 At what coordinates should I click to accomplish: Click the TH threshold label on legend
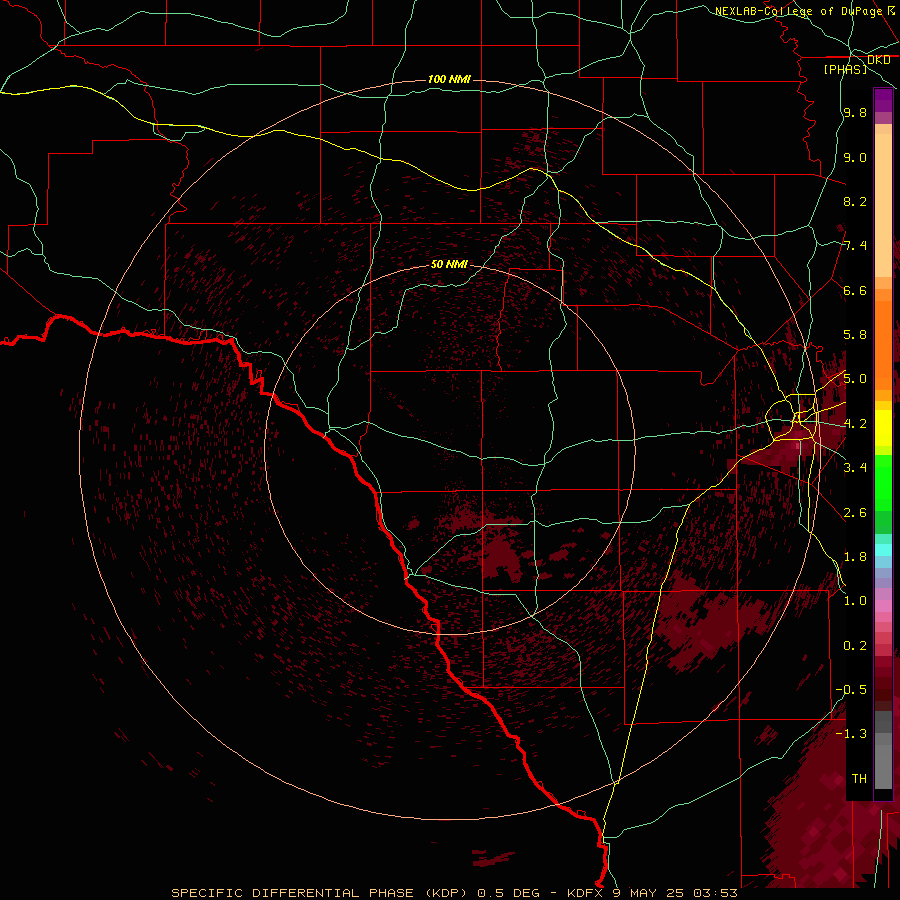click(x=859, y=779)
